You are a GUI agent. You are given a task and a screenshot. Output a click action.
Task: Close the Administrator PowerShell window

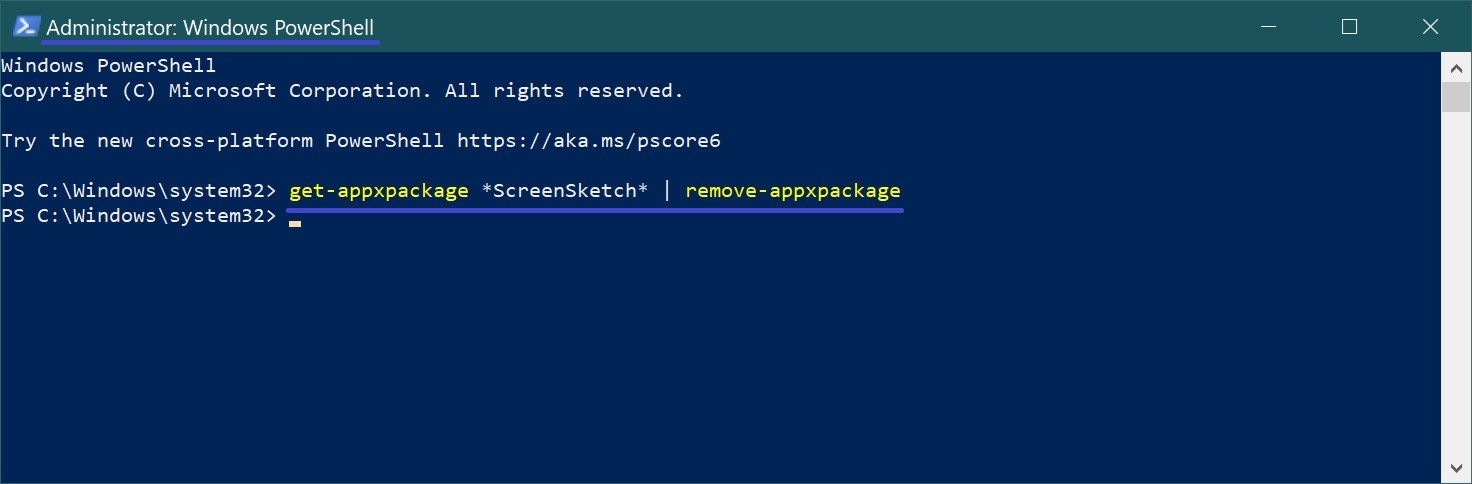1431,27
